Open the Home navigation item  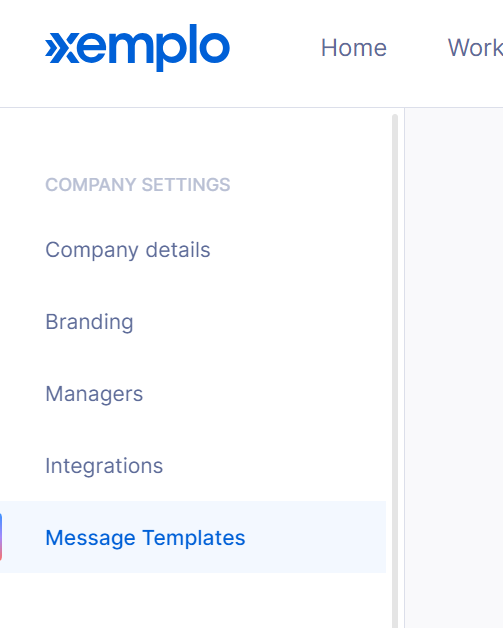(x=354, y=48)
